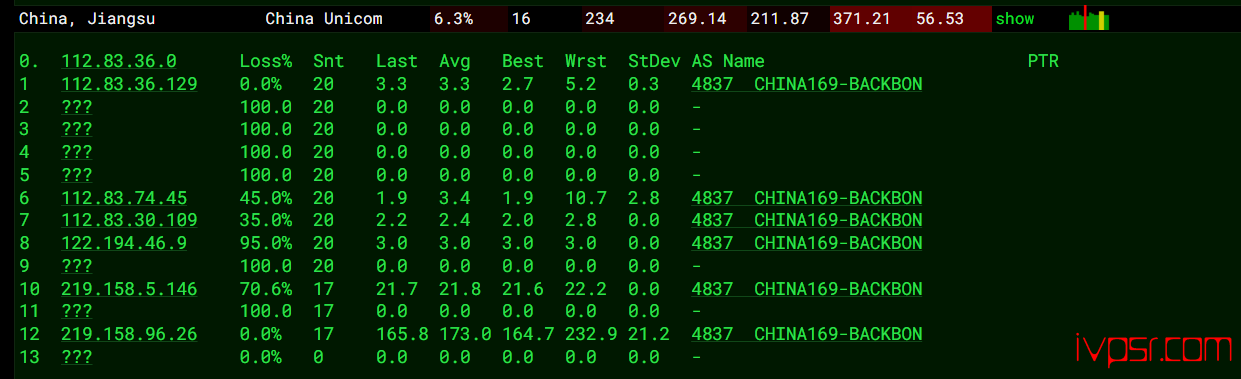1241x379 pixels.
Task: Click the ??? host on hop 2
Action: point(77,107)
